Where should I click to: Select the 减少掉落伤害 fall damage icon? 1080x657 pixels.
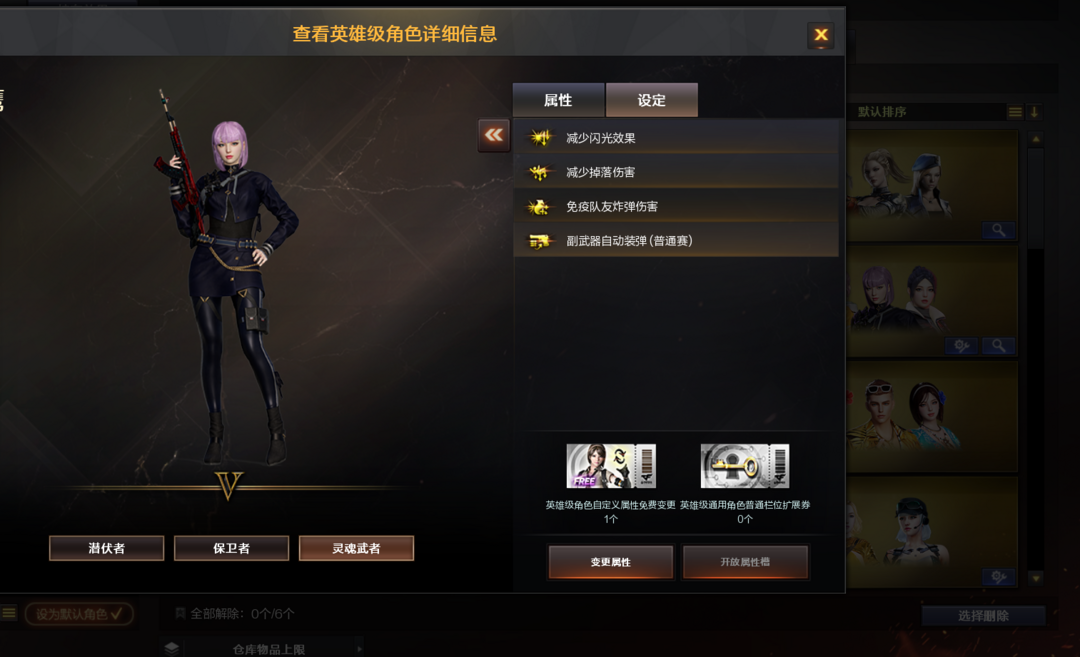[x=540, y=172]
